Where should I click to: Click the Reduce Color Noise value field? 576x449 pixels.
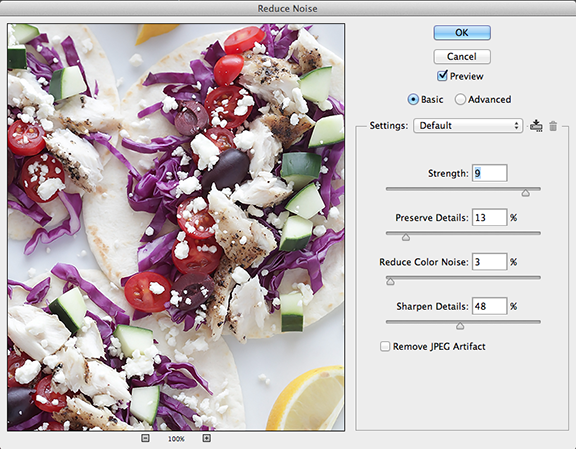coord(490,262)
